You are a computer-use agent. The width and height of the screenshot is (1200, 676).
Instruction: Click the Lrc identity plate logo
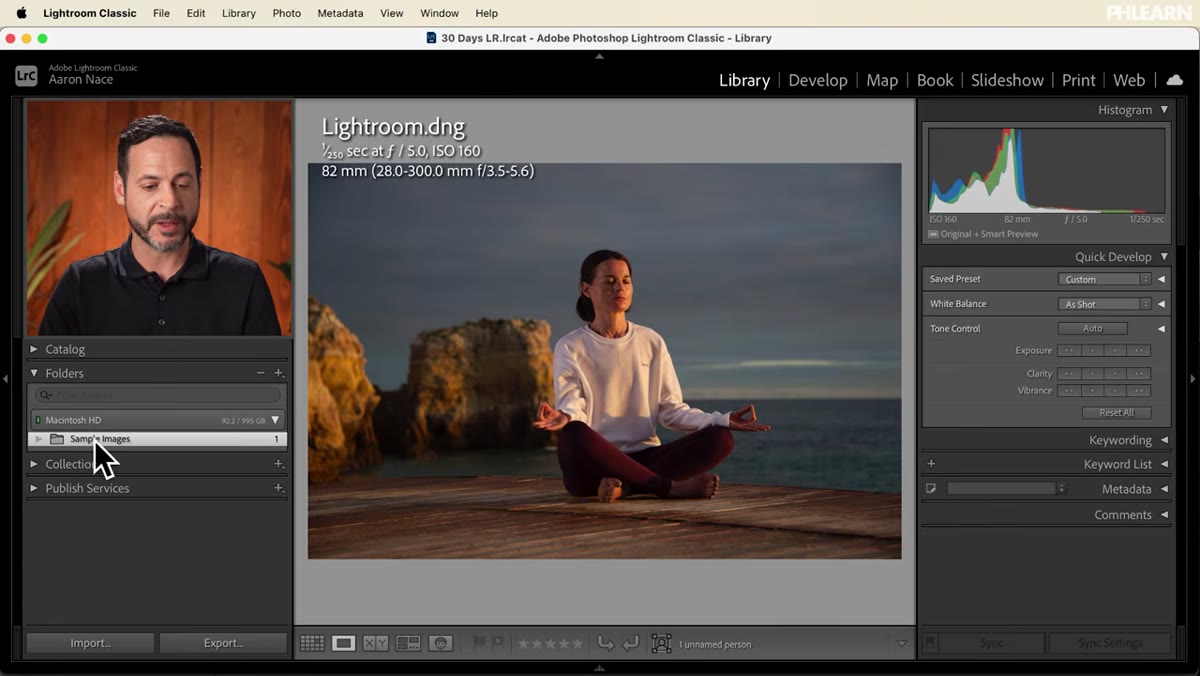27,74
